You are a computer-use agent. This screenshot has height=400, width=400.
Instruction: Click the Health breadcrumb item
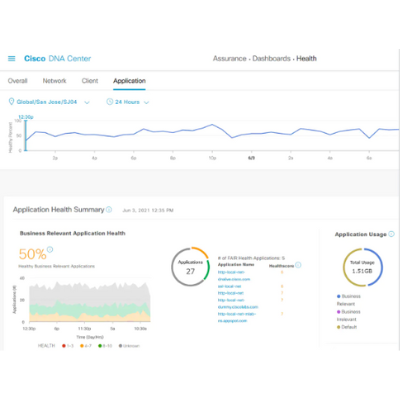tap(306, 59)
